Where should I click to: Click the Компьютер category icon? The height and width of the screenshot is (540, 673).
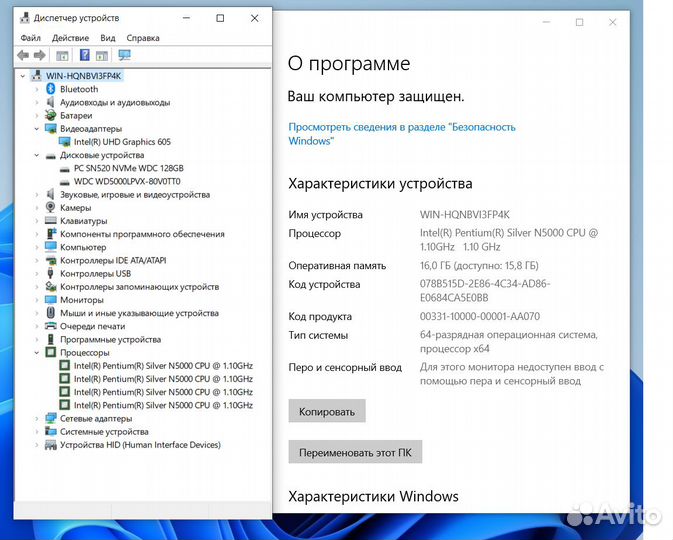tap(51, 246)
